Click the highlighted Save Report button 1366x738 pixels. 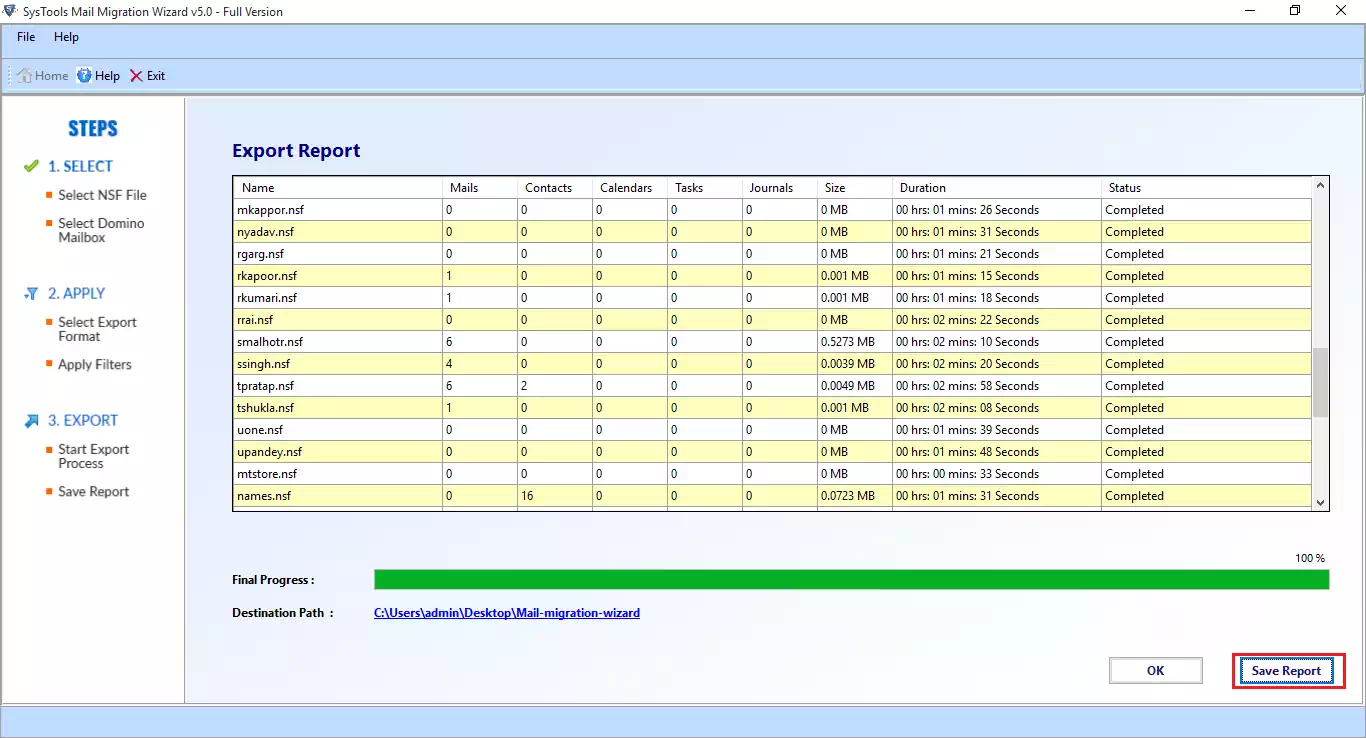(1288, 670)
